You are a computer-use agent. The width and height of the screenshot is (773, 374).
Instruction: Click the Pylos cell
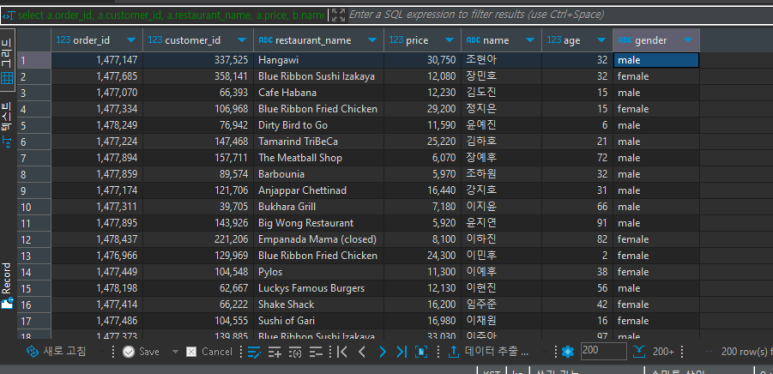318,272
